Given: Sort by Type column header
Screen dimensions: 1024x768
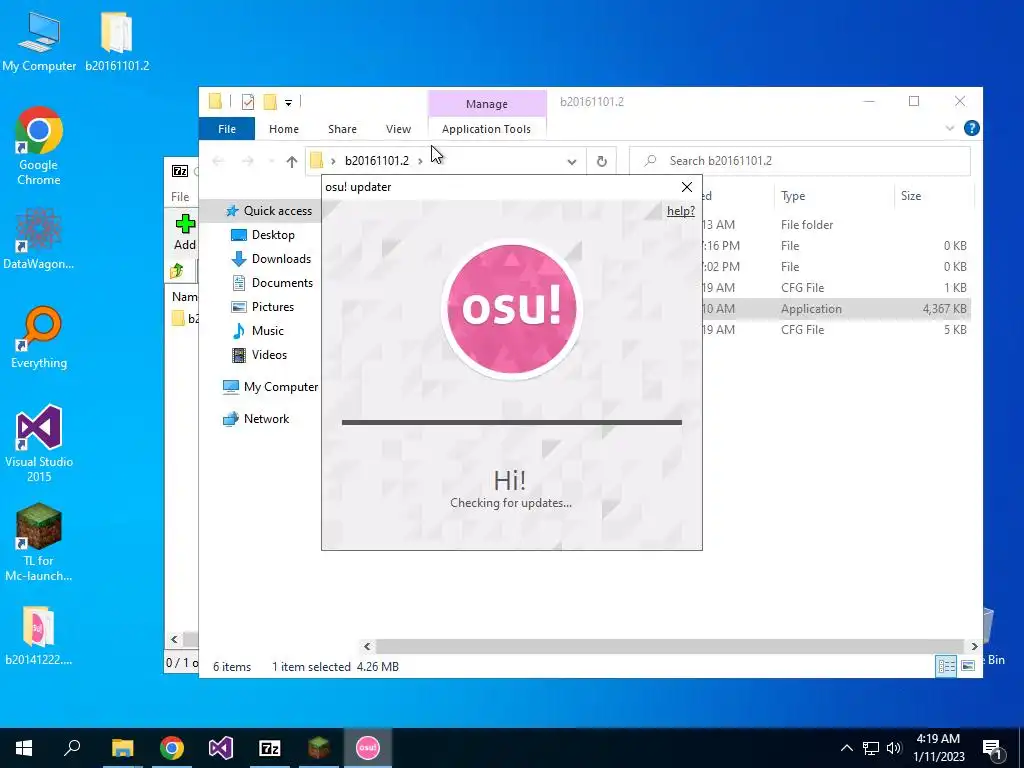Looking at the screenshot, I should [x=833, y=196].
